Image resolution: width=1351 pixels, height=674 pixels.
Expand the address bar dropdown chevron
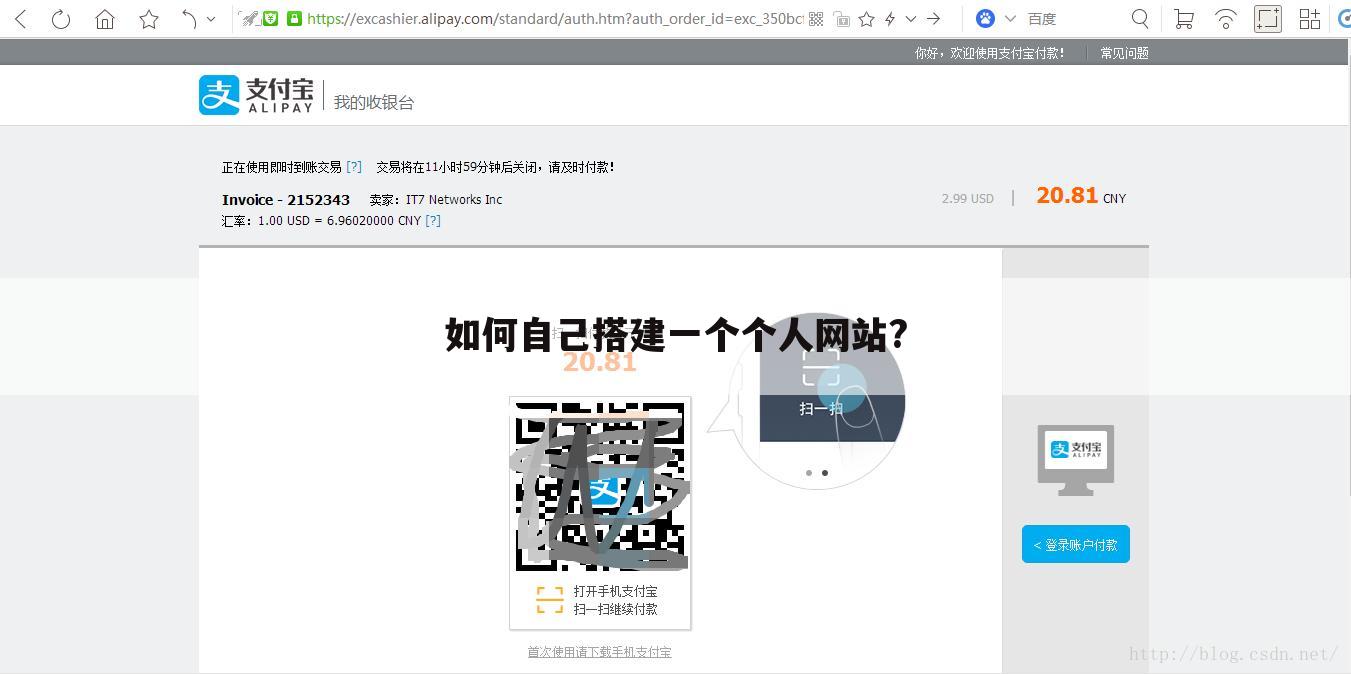(911, 18)
